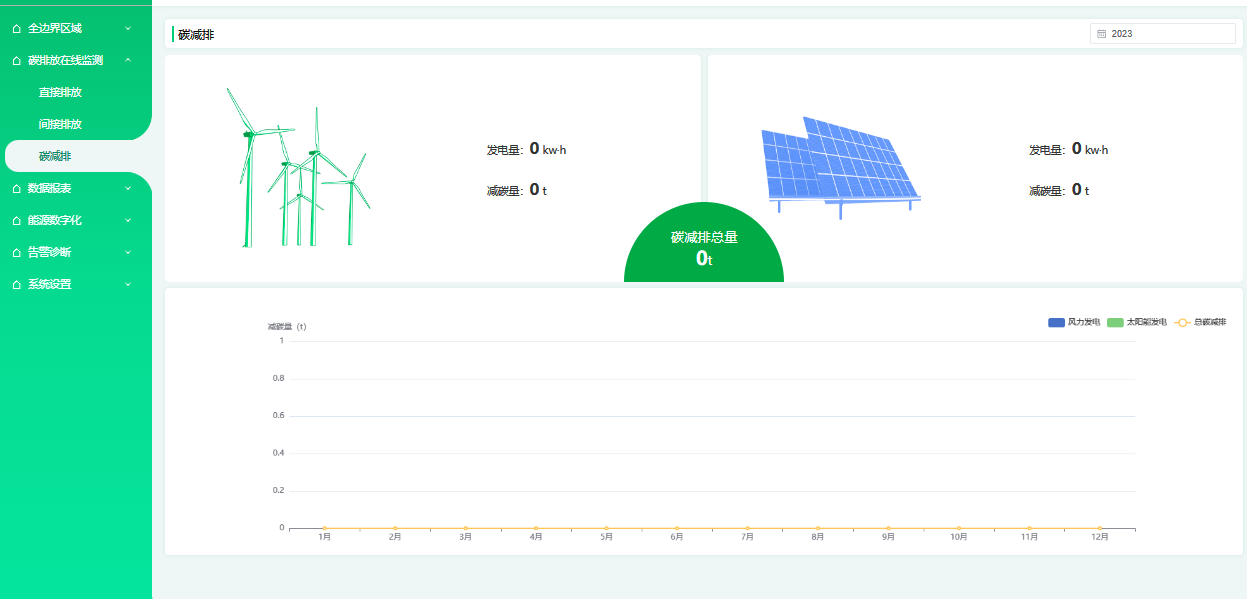Image resolution: width=1247 pixels, height=599 pixels.
Task: Click the wind turbine illustration
Action: pos(297,170)
